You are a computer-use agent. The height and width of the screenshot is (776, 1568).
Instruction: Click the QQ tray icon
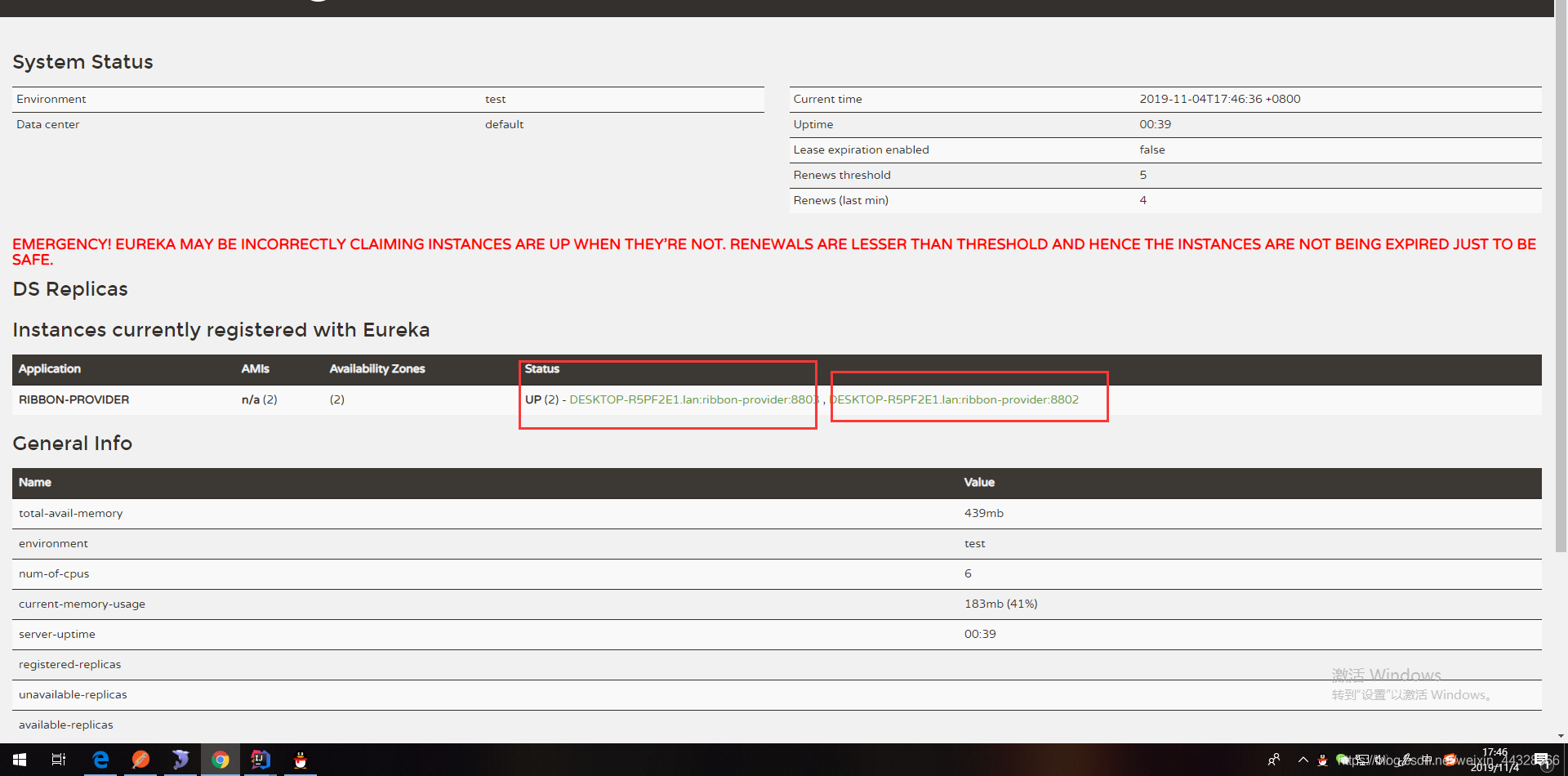pyautogui.click(x=1323, y=760)
